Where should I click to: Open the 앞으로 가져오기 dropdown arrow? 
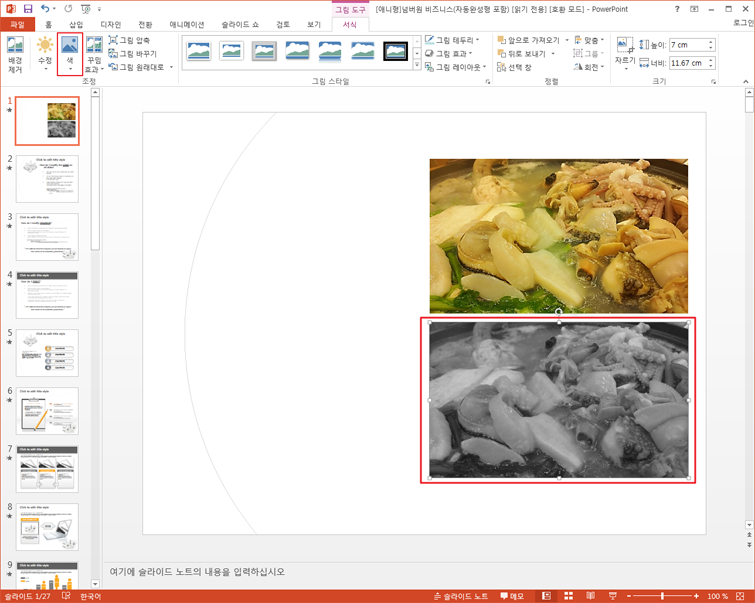[x=567, y=40]
